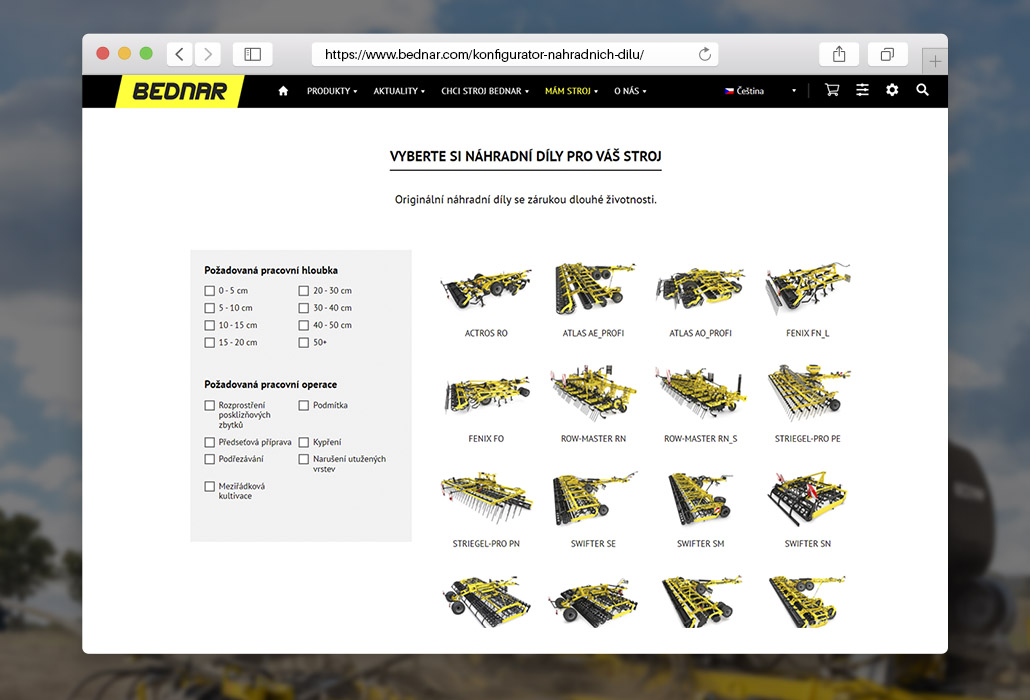Image resolution: width=1030 pixels, height=700 pixels.
Task: Check Meziřádková kultivace box
Action: point(210,487)
